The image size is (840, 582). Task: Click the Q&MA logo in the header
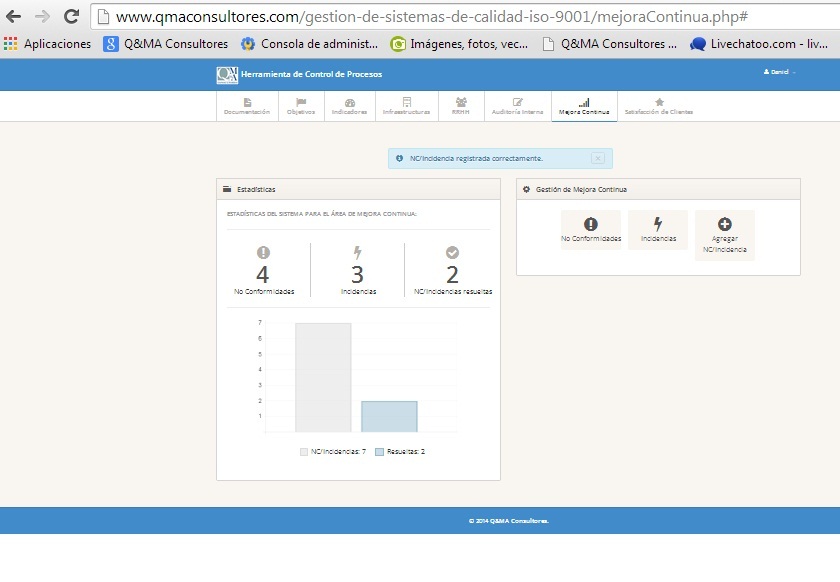click(227, 74)
